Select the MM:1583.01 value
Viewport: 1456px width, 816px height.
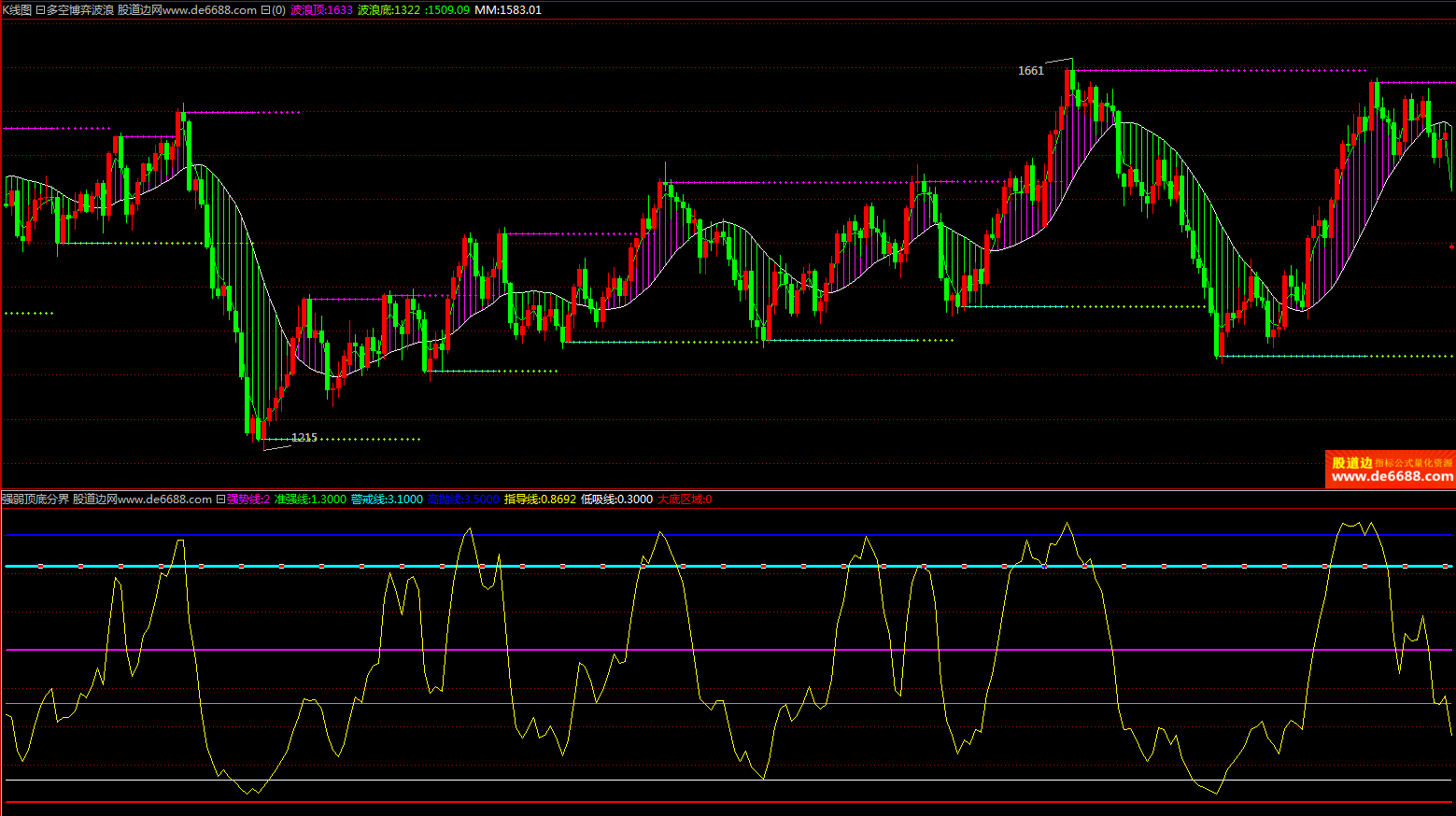(508, 10)
